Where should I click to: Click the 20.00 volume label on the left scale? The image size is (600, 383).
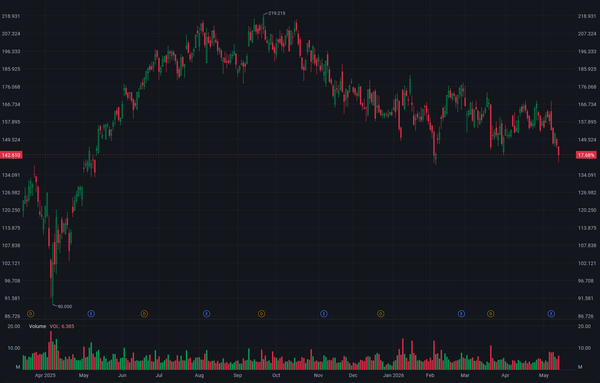click(14, 326)
